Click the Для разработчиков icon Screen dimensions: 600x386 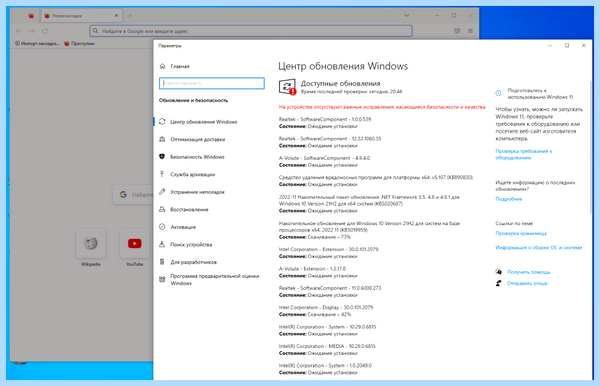(x=162, y=262)
